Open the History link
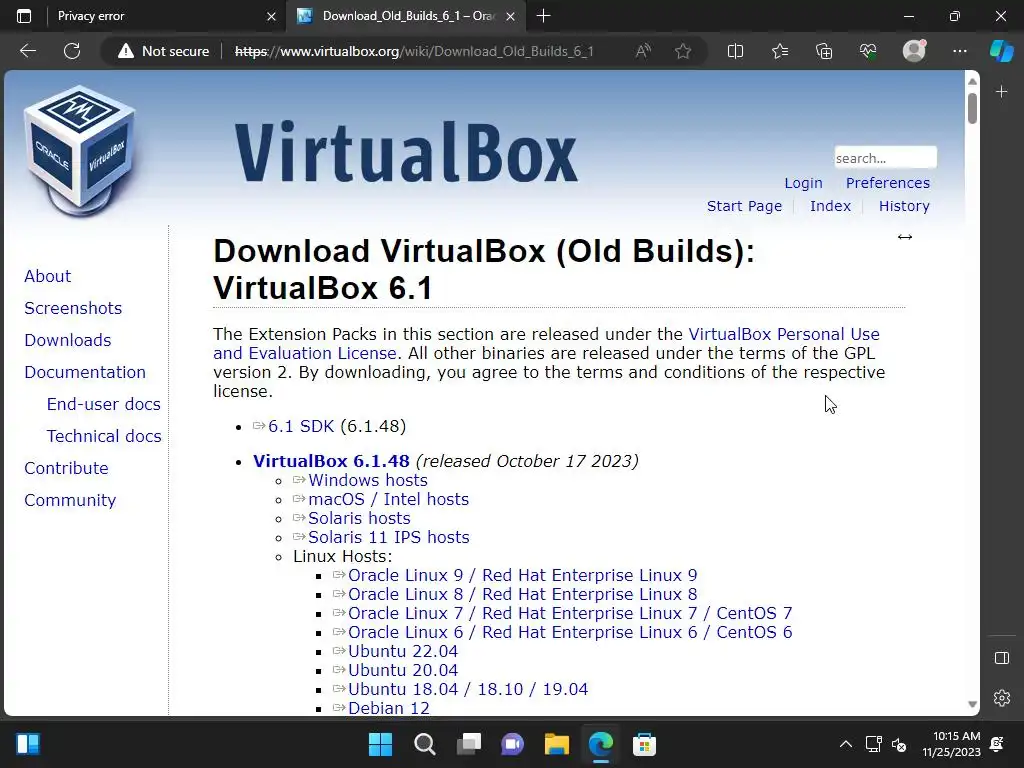This screenshot has height=768, width=1024. pyautogui.click(x=904, y=206)
